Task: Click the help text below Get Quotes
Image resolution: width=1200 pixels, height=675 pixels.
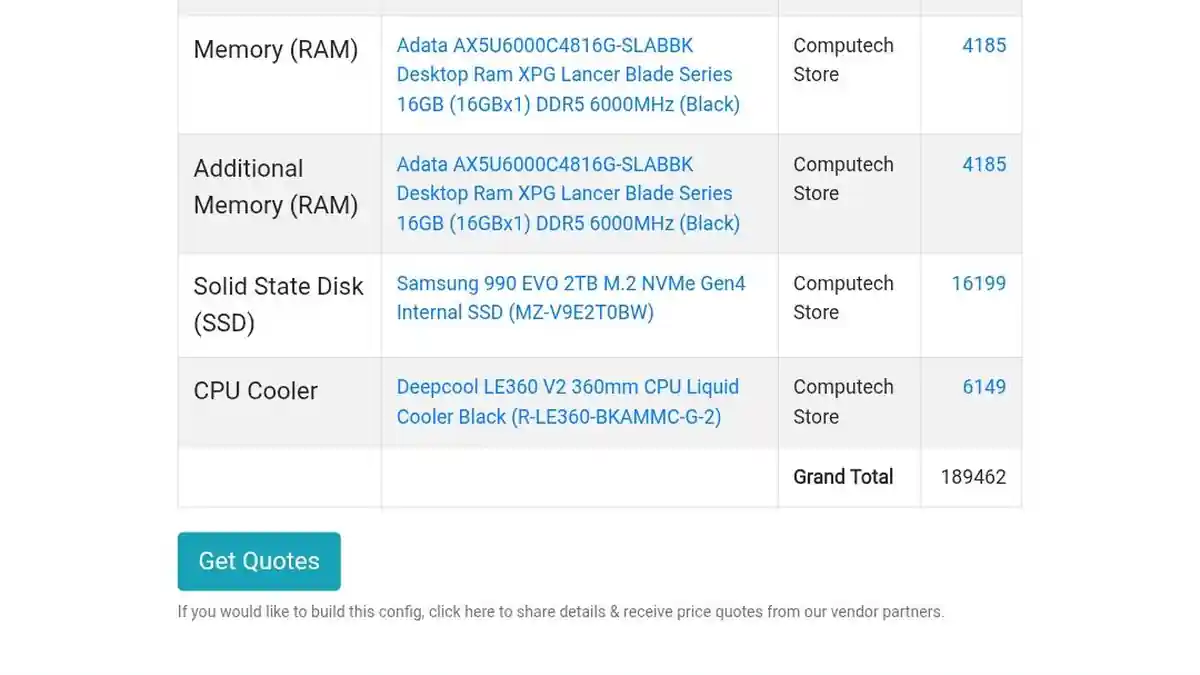Action: click(x=560, y=612)
